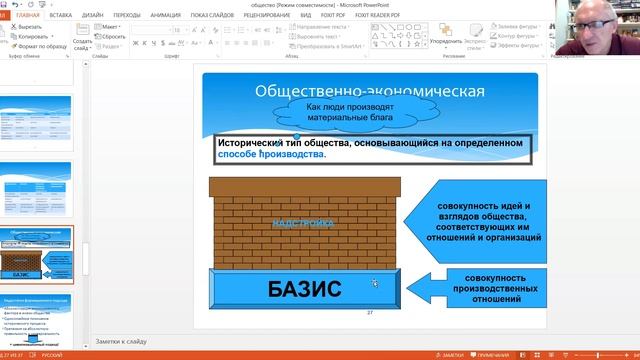Click Decrease Font Size icon
This screenshot has width=640, height=360.
203,30
